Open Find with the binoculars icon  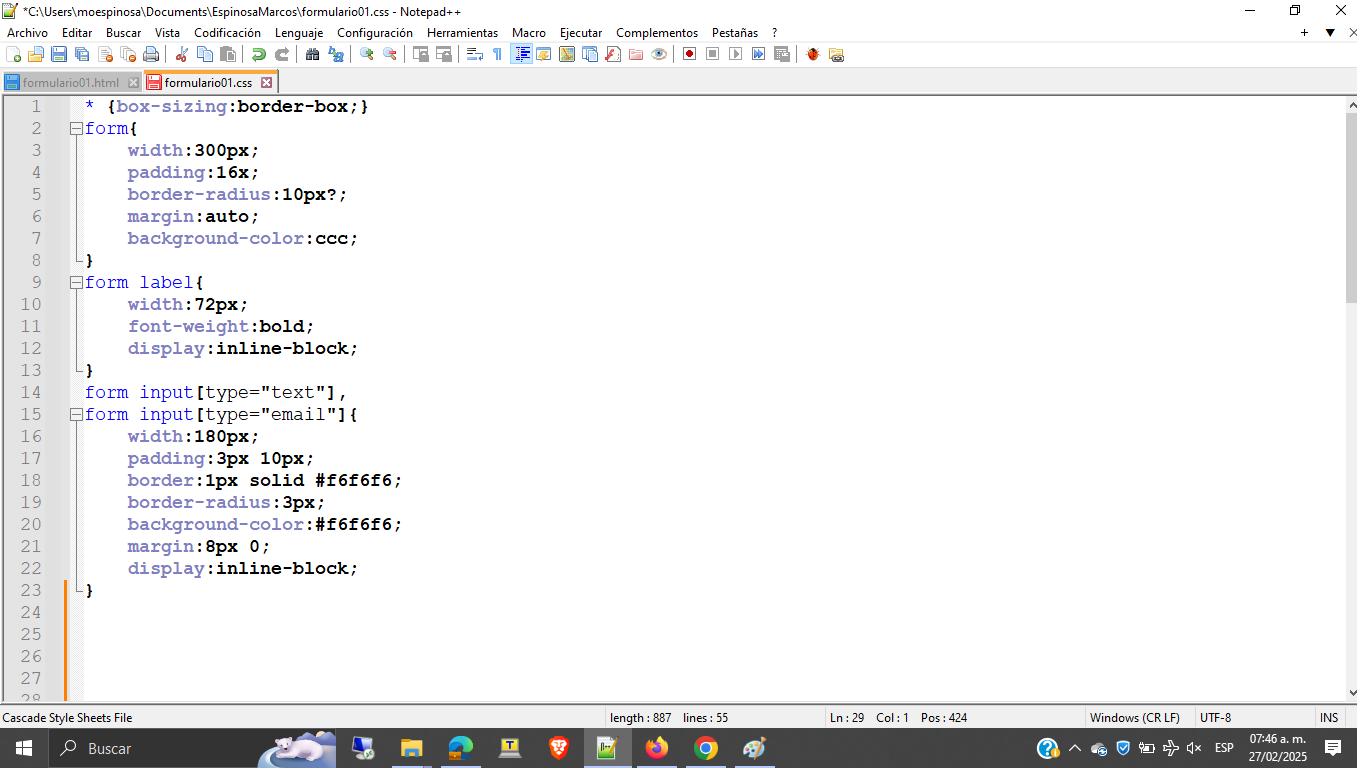pyautogui.click(x=313, y=54)
